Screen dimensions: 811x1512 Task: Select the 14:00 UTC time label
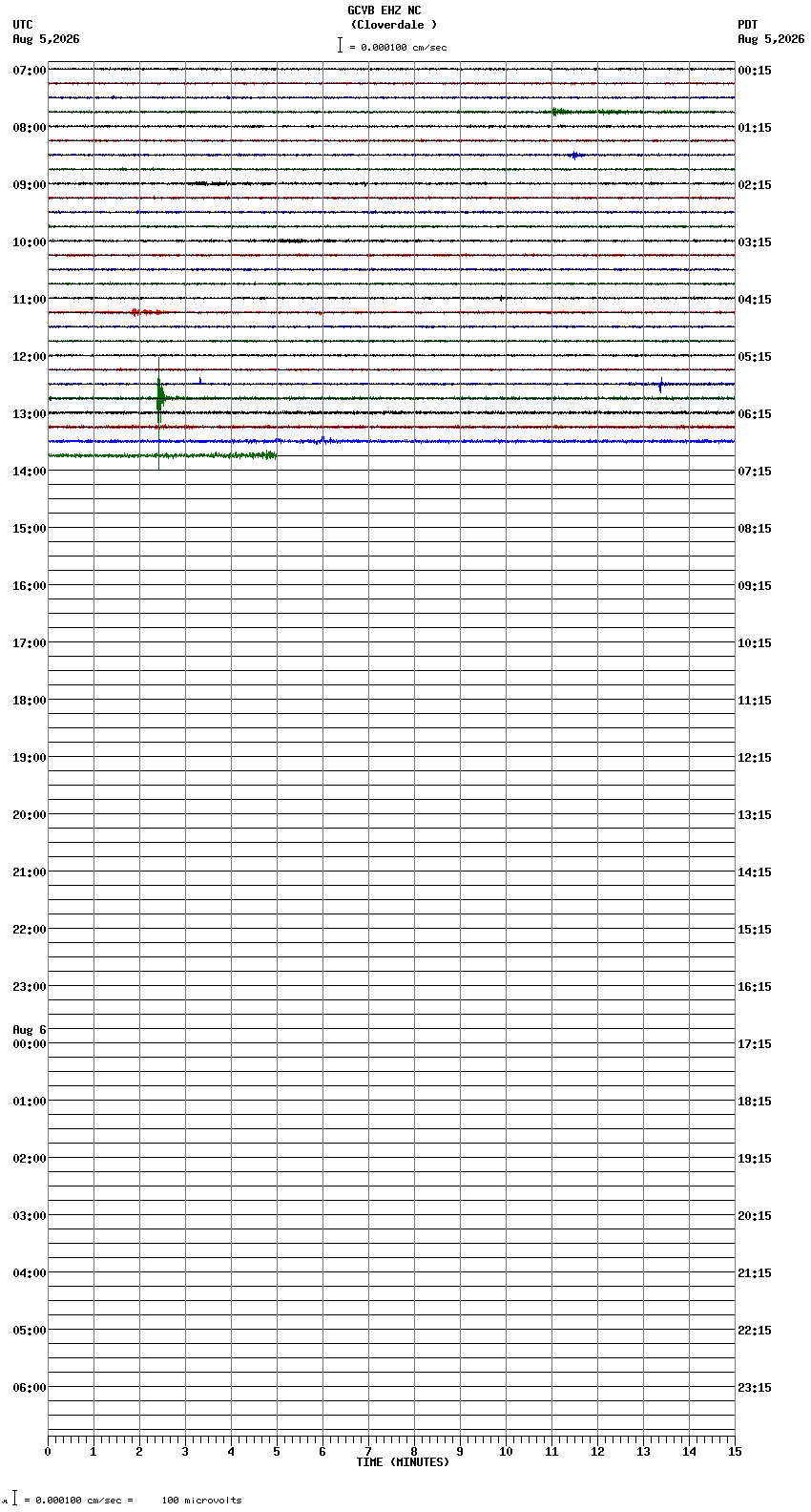point(30,472)
